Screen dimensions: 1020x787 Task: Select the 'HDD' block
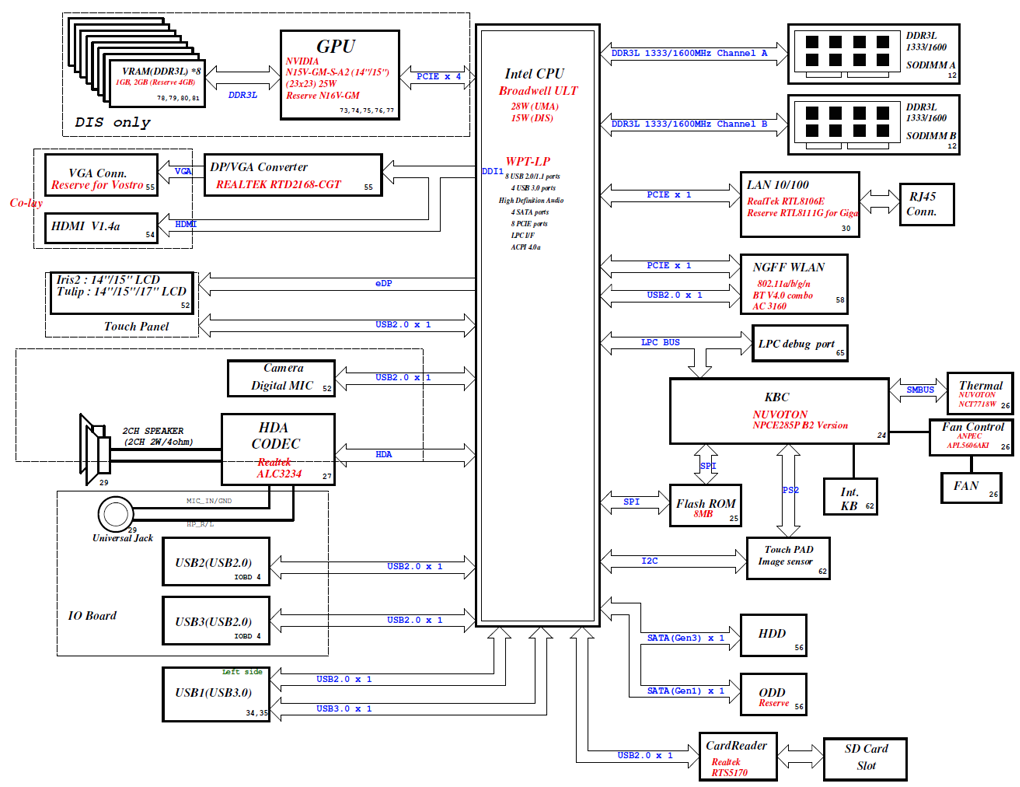pyautogui.click(x=773, y=635)
